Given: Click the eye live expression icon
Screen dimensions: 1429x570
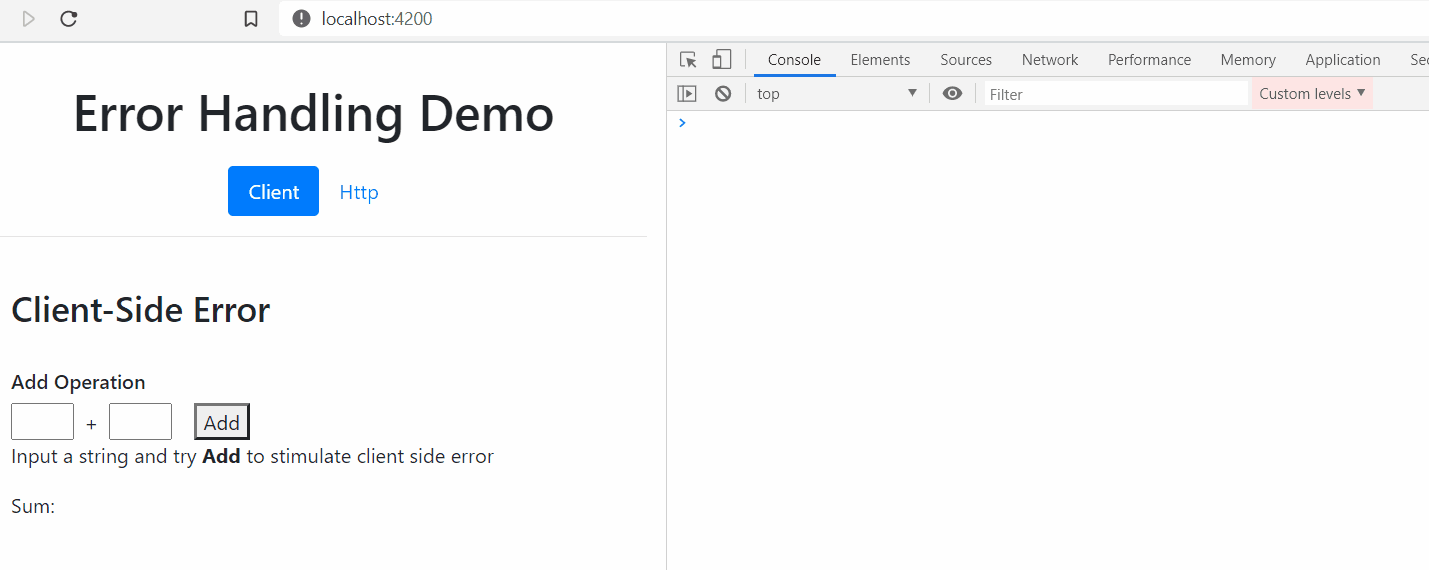Looking at the screenshot, I should [952, 94].
